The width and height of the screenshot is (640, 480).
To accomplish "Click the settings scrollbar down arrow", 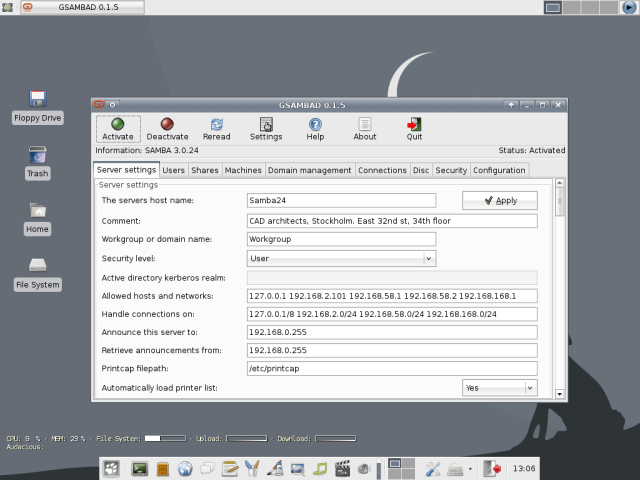I will pyautogui.click(x=559, y=394).
